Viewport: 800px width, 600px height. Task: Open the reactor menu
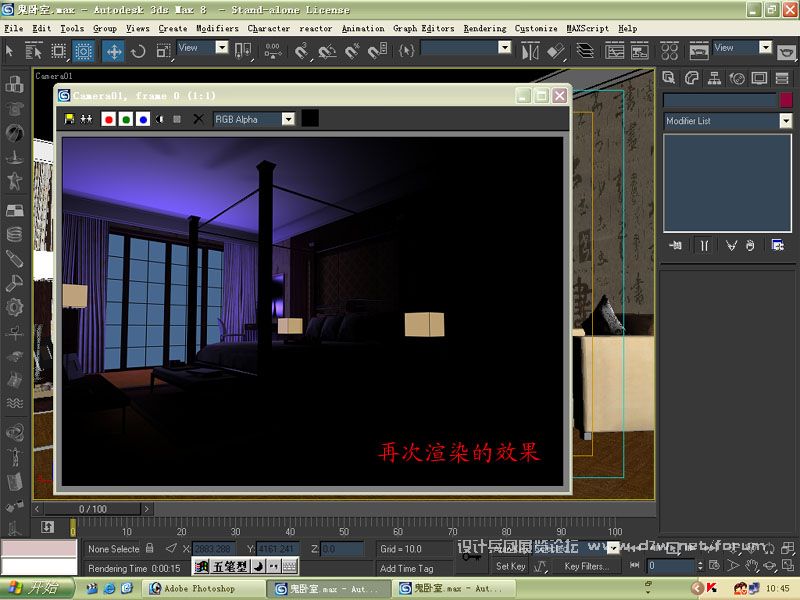tap(315, 29)
